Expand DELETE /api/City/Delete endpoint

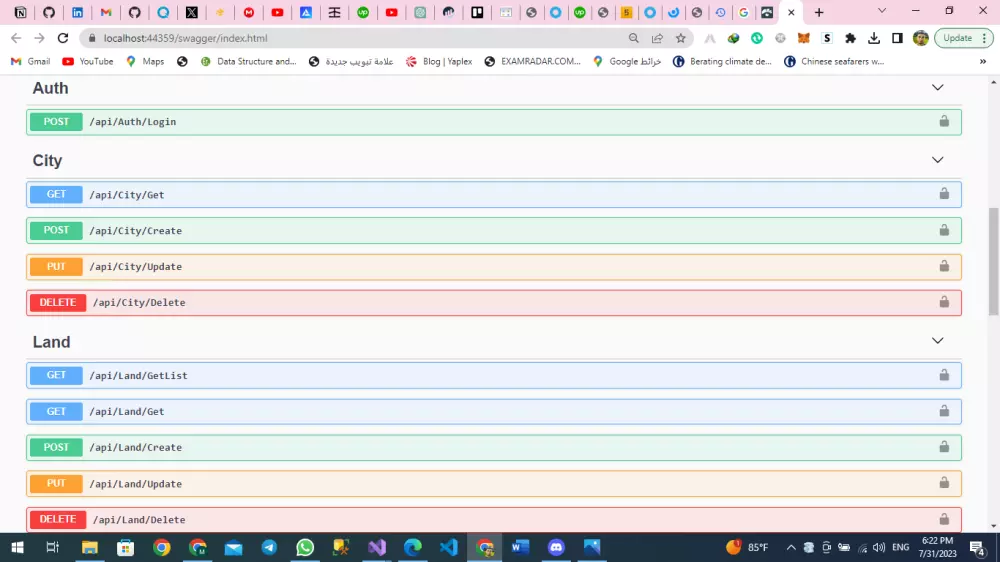tap(494, 302)
